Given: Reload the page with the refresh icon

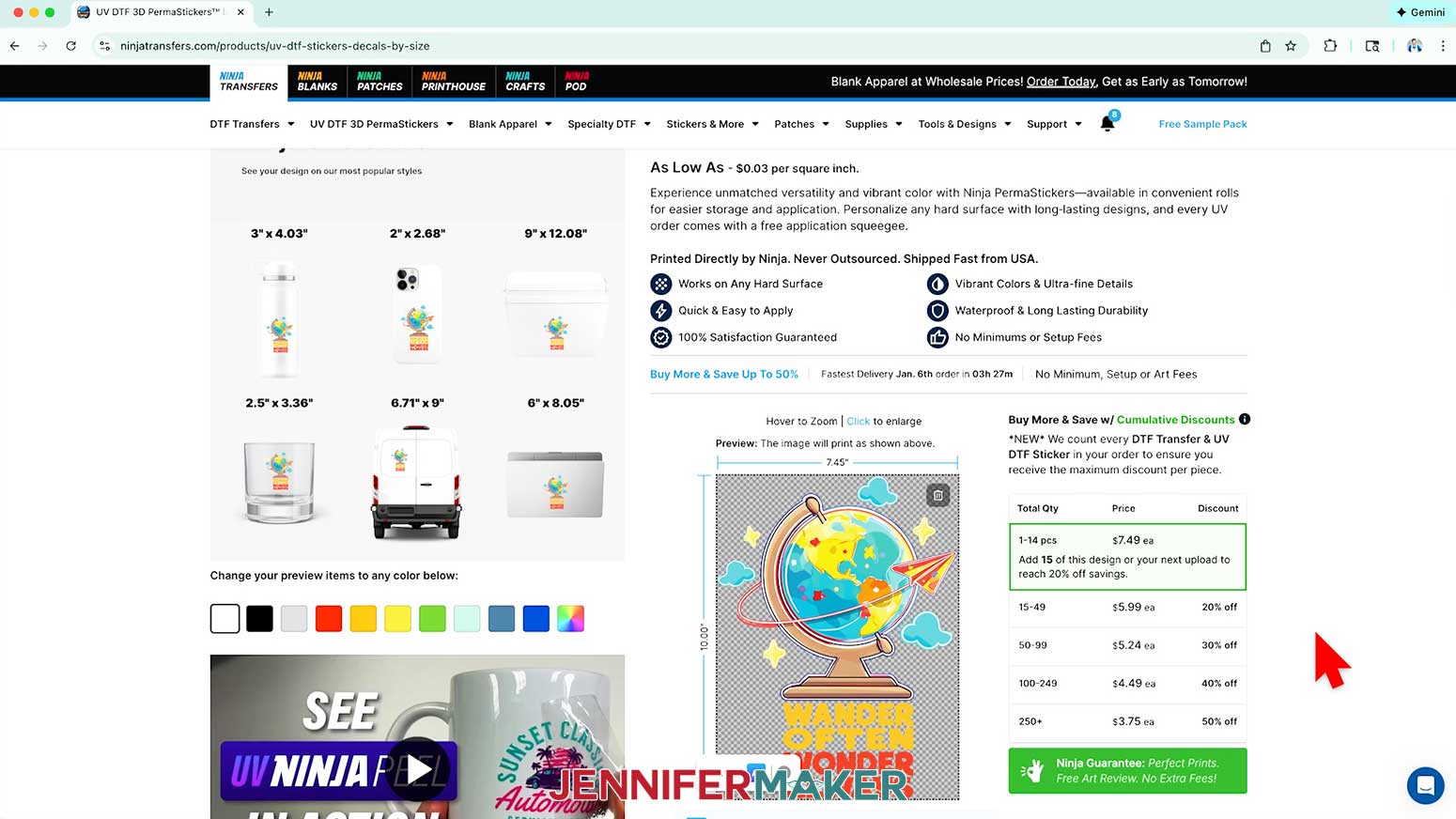Looking at the screenshot, I should click(x=70, y=45).
